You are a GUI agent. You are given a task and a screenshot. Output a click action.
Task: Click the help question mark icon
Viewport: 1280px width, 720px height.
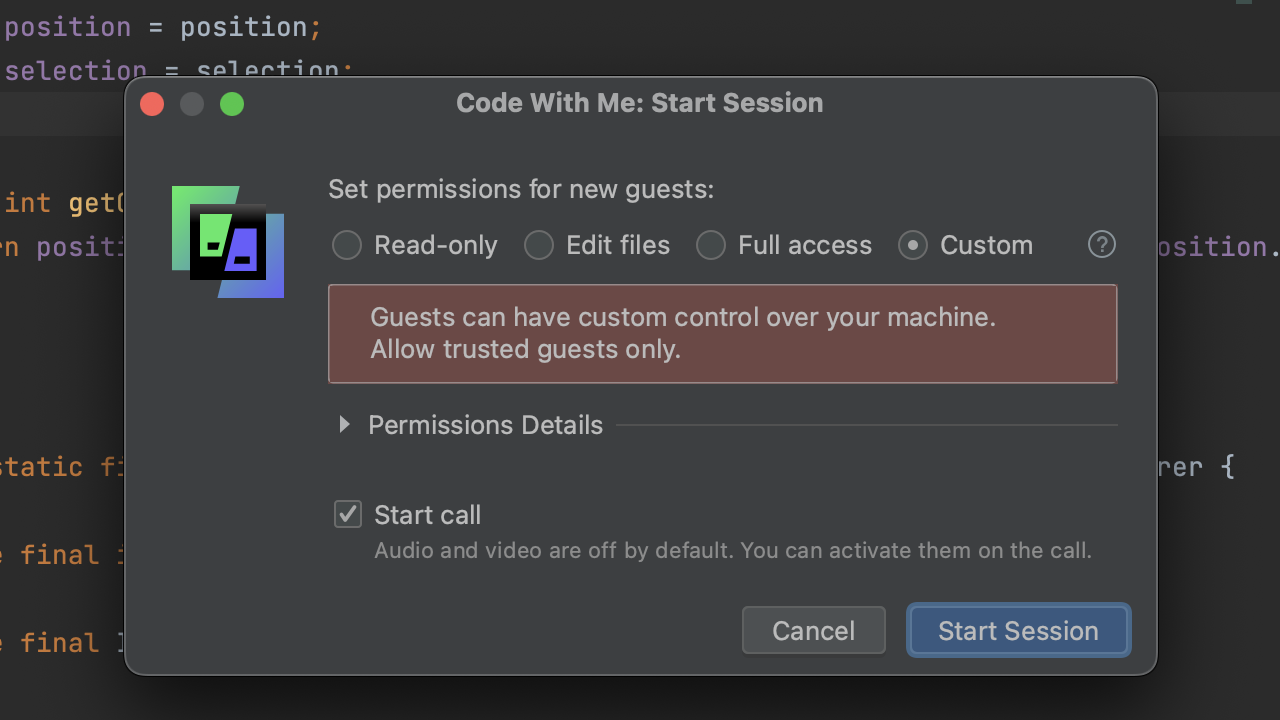[1101, 245]
